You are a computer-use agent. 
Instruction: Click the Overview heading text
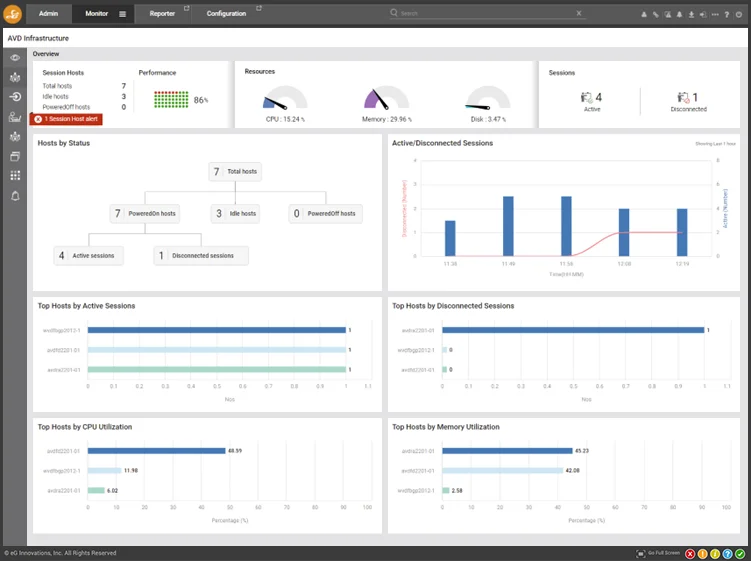46,54
